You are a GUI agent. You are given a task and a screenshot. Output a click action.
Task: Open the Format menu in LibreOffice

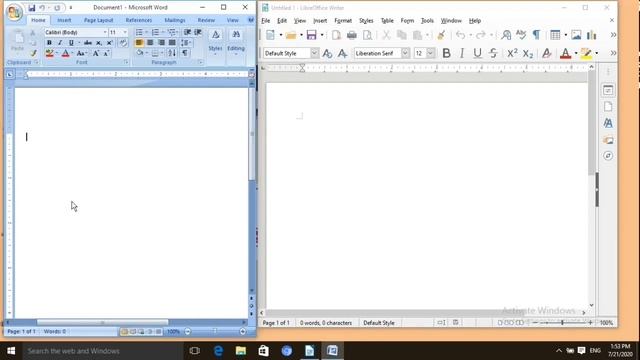pyautogui.click(x=343, y=20)
